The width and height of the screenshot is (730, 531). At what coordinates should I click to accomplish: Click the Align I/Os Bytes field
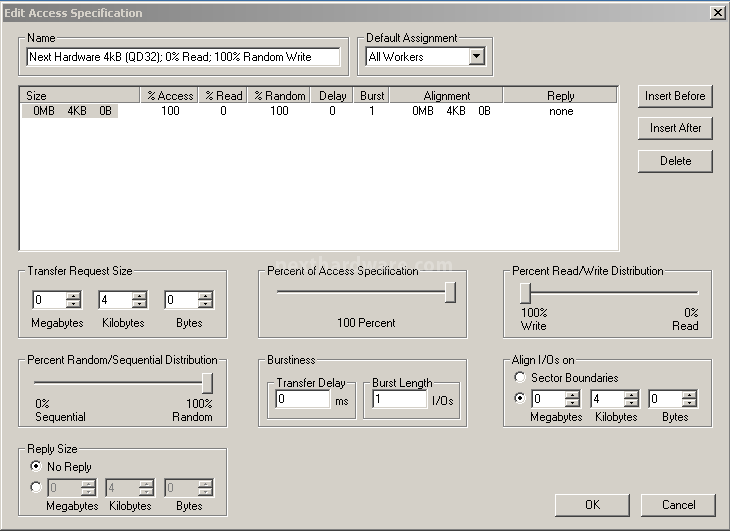click(x=665, y=399)
